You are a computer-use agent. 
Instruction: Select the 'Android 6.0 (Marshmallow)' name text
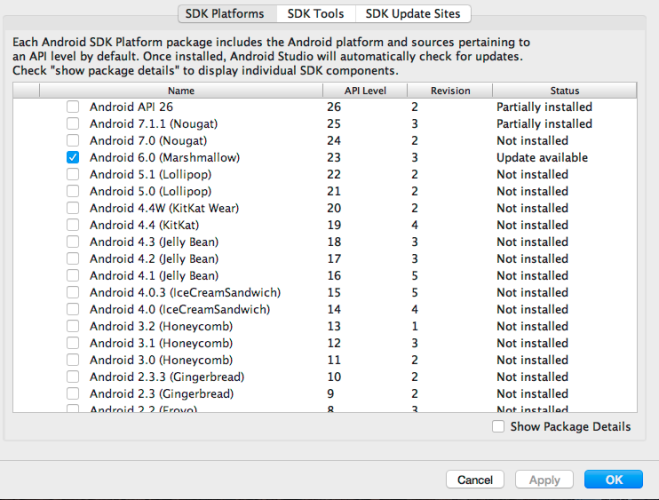164,157
